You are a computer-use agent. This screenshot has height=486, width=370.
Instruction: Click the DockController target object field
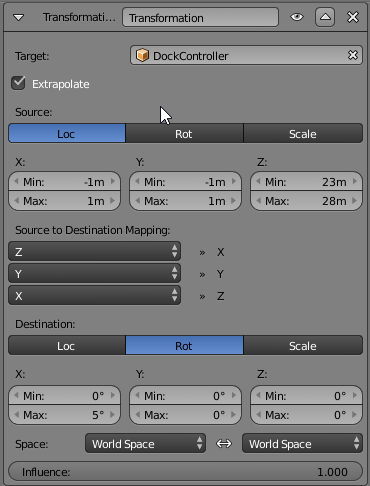pos(246,56)
